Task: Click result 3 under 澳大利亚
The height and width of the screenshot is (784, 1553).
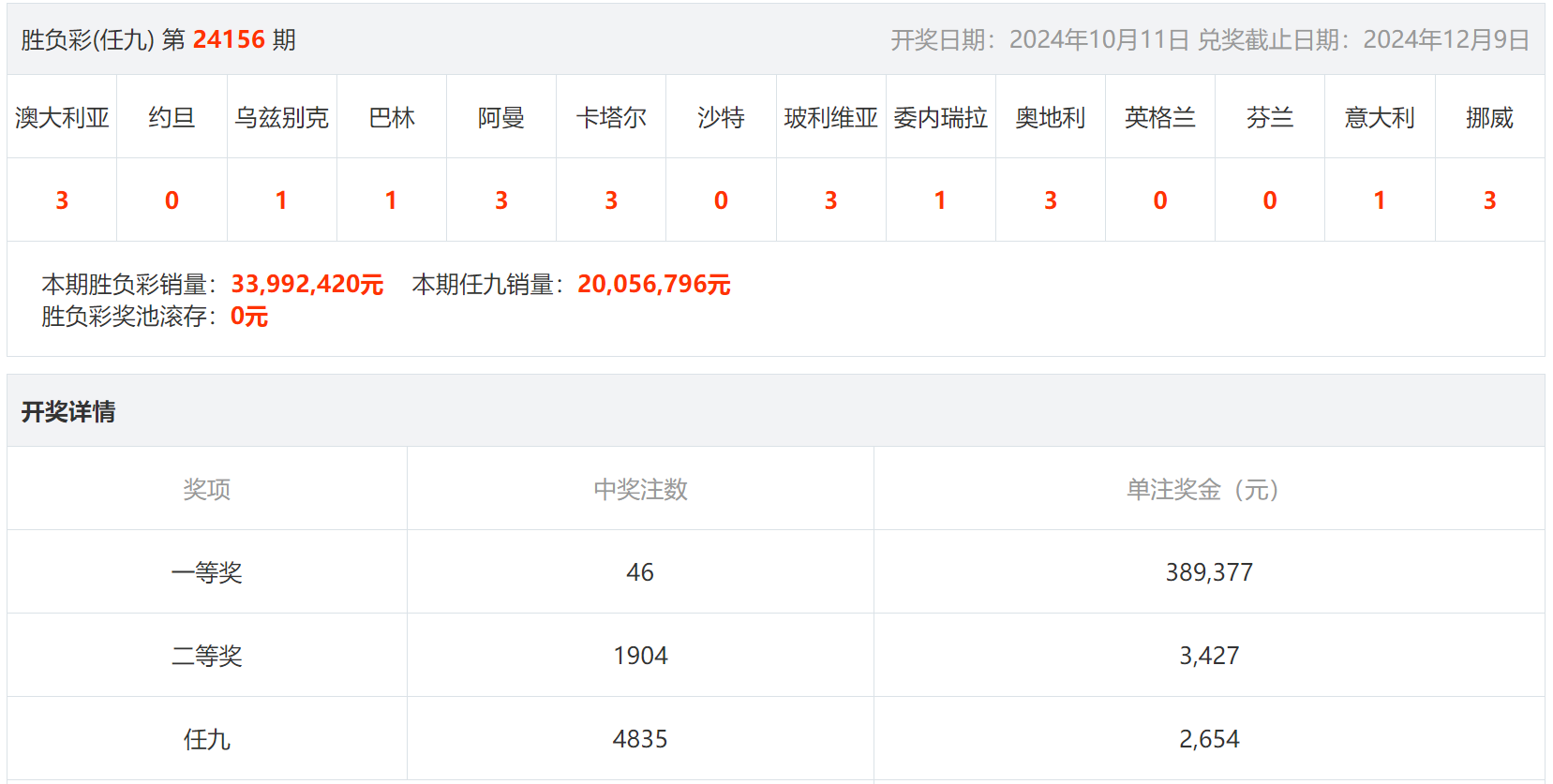Action: 62,200
